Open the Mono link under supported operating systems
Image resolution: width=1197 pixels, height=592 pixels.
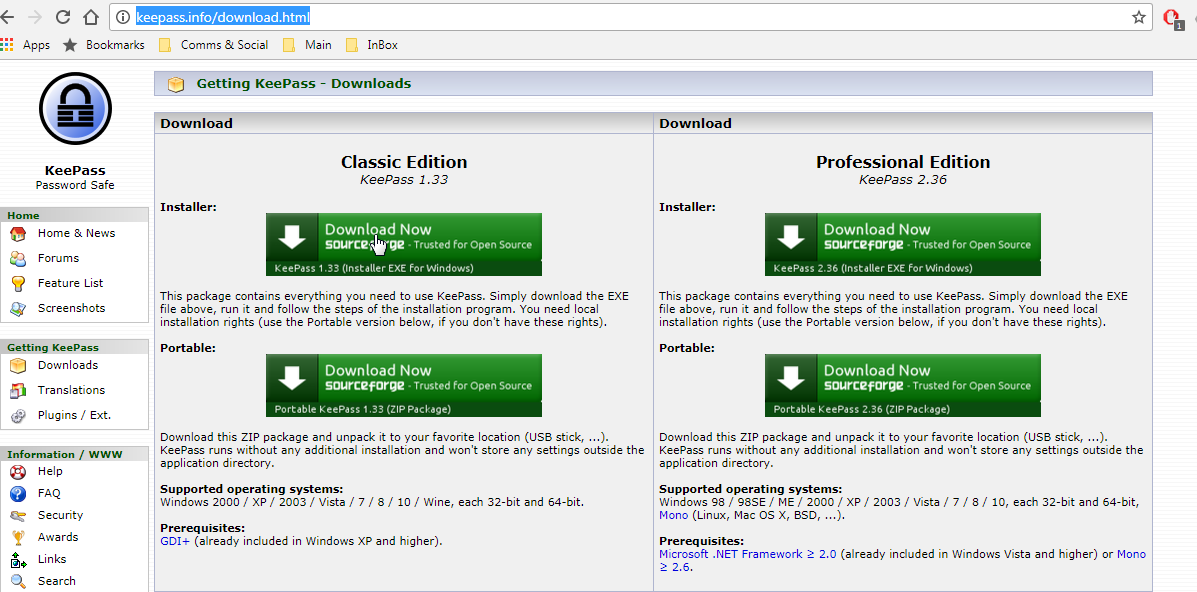pyautogui.click(x=673, y=515)
